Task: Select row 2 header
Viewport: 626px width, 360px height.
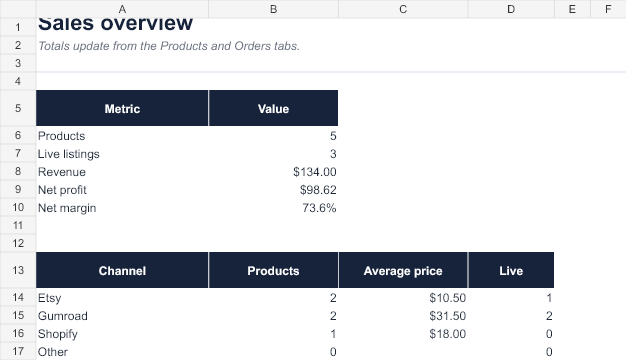Action: tap(18, 45)
